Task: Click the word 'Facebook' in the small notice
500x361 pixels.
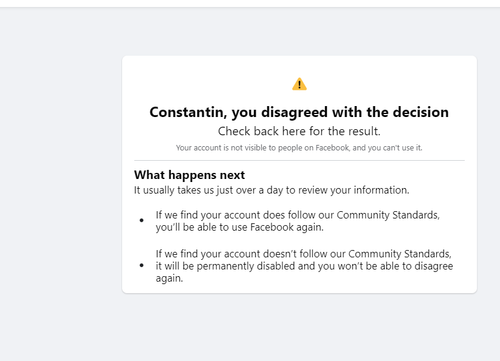Action: point(332,148)
